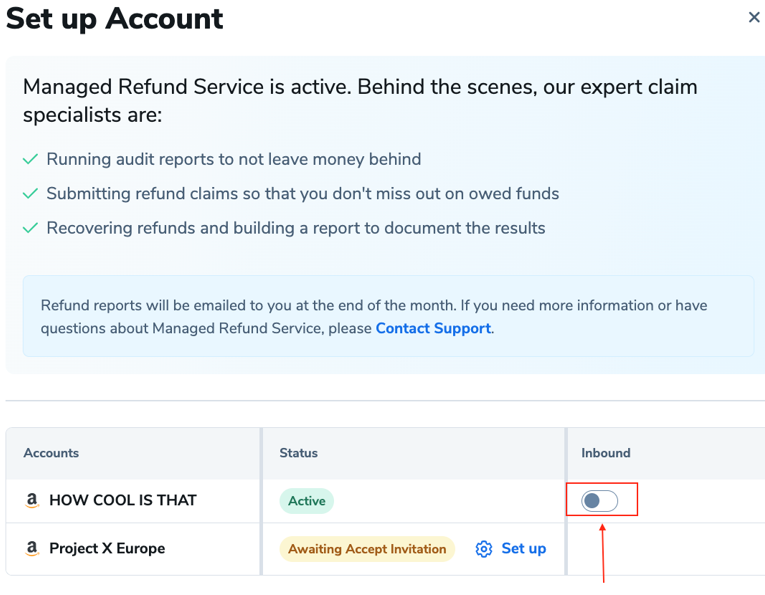The image size is (765, 595).
Task: Click the Set up link text
Action: click(x=523, y=548)
